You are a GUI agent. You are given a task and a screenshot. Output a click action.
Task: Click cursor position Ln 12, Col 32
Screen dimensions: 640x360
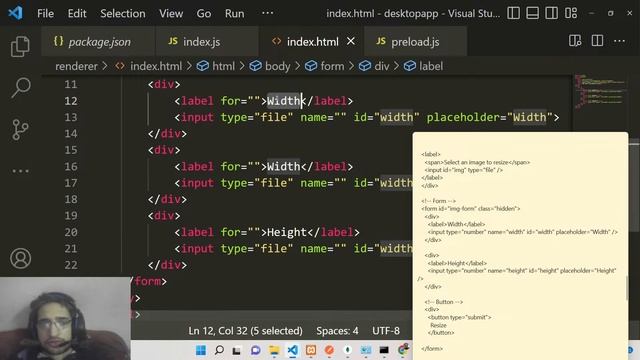(x=245, y=331)
